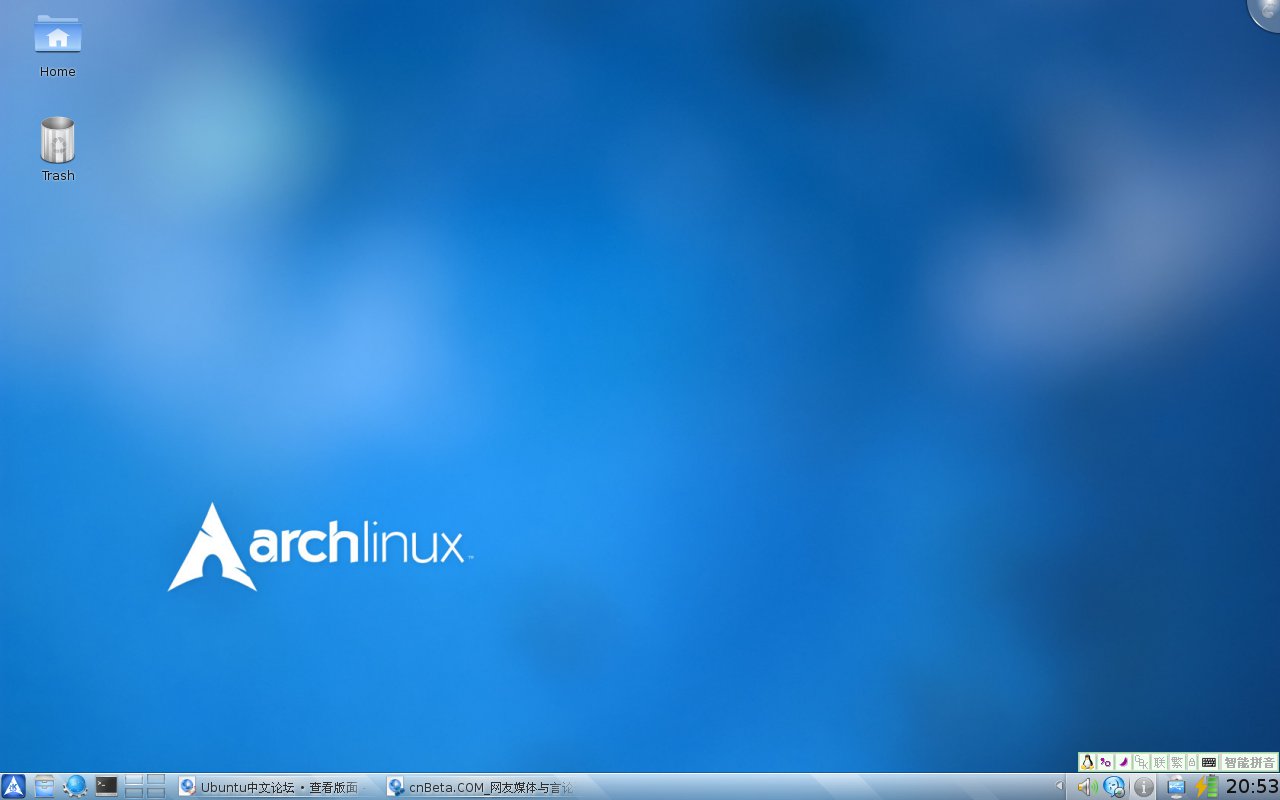1280x800 pixels.
Task: Open the Home folder desktop icon
Action: [x=57, y=46]
